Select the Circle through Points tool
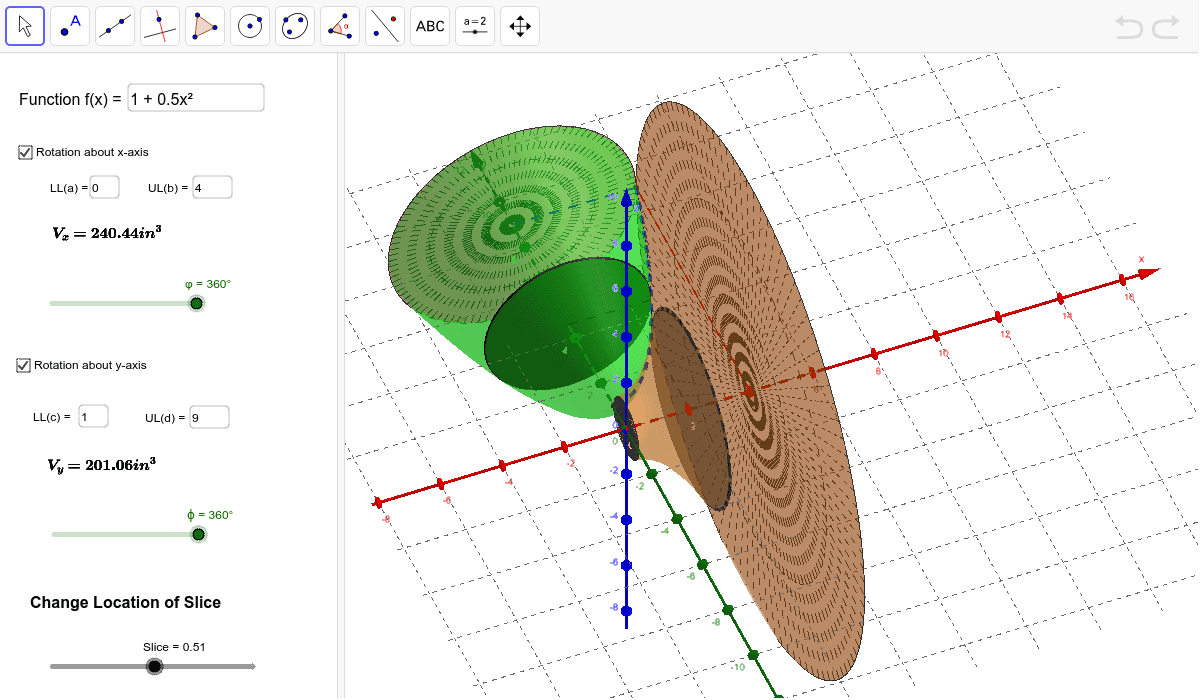This screenshot has width=1200, height=700. coord(294,25)
